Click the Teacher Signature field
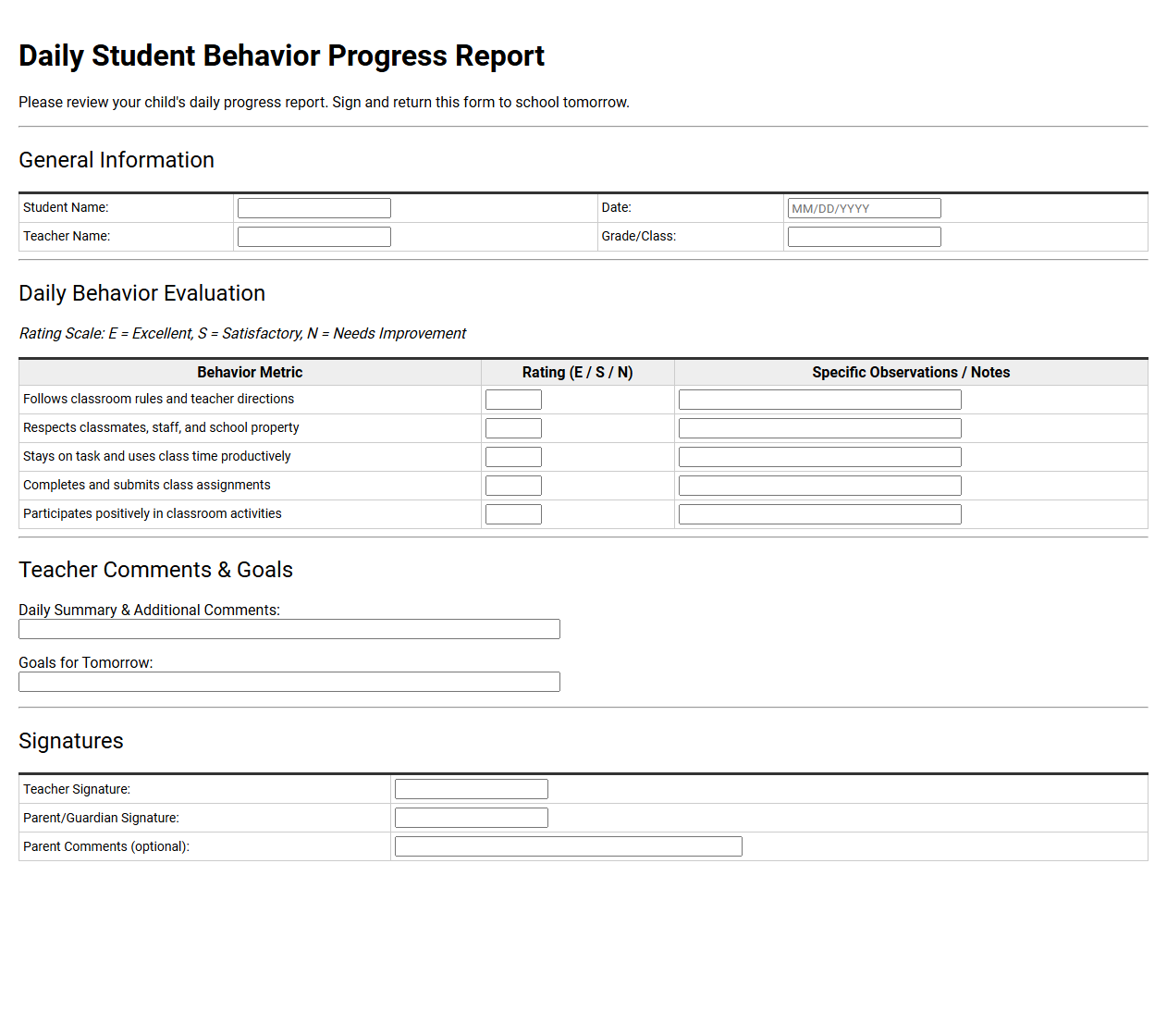The width and height of the screenshot is (1167, 1036). click(x=472, y=789)
